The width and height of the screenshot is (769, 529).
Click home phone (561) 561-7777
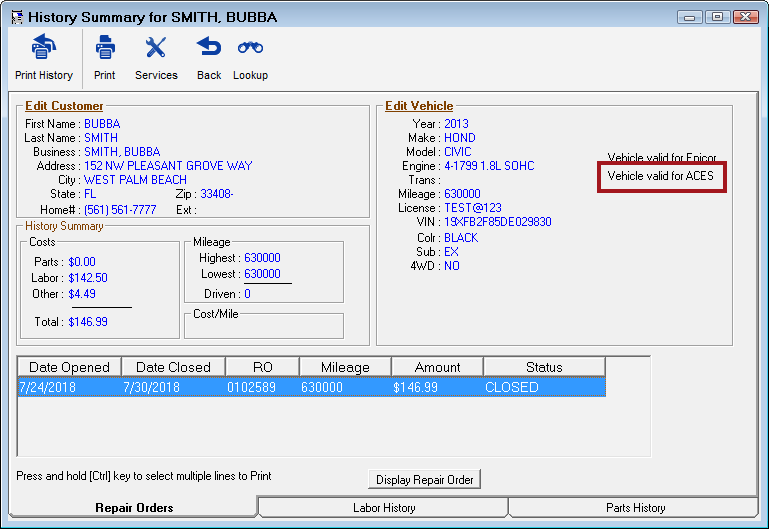[120, 210]
